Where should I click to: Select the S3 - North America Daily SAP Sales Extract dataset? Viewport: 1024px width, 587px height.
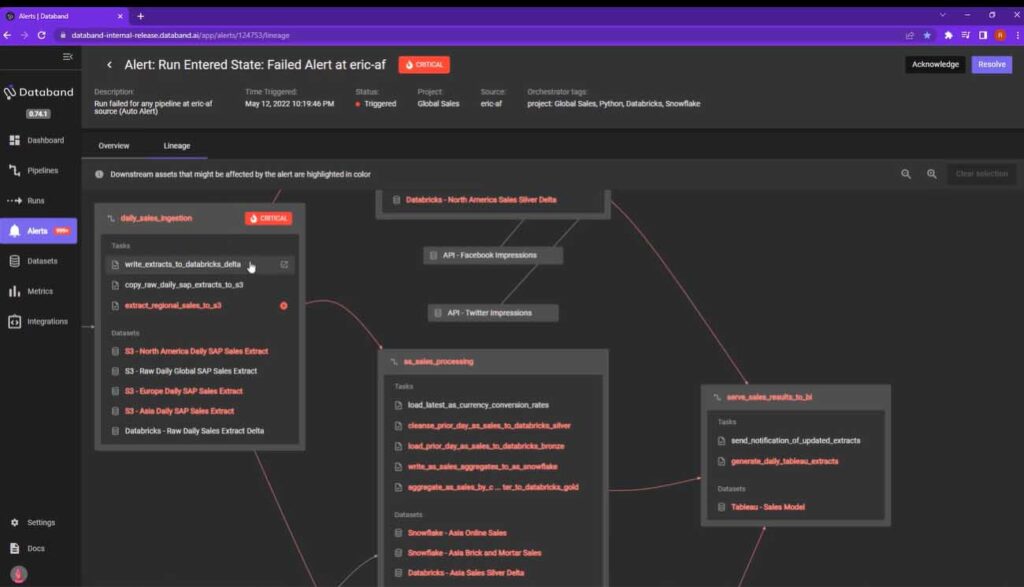point(196,351)
